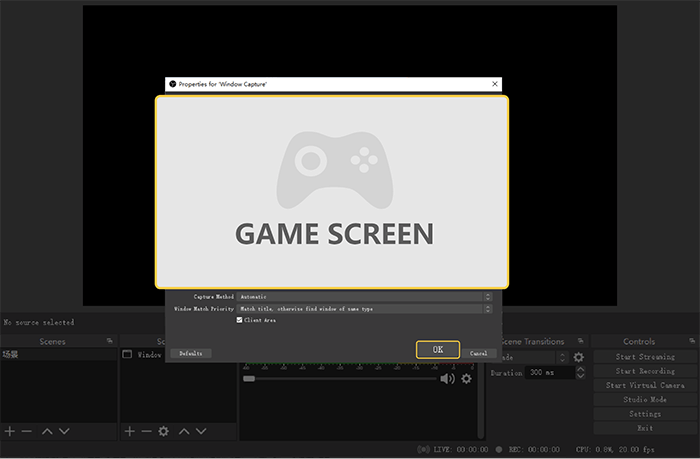
Task: Add a new source with plus icon
Action: coord(129,431)
